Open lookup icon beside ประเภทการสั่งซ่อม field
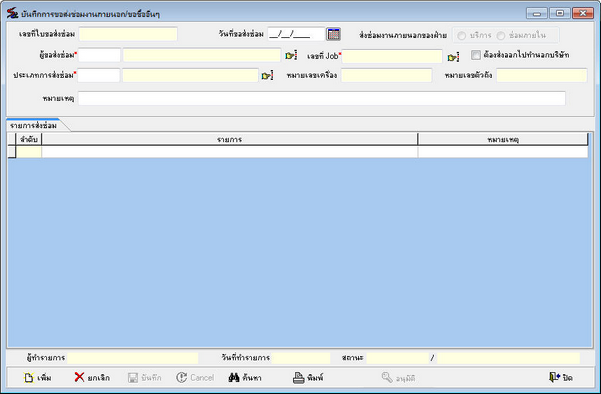 (267, 76)
